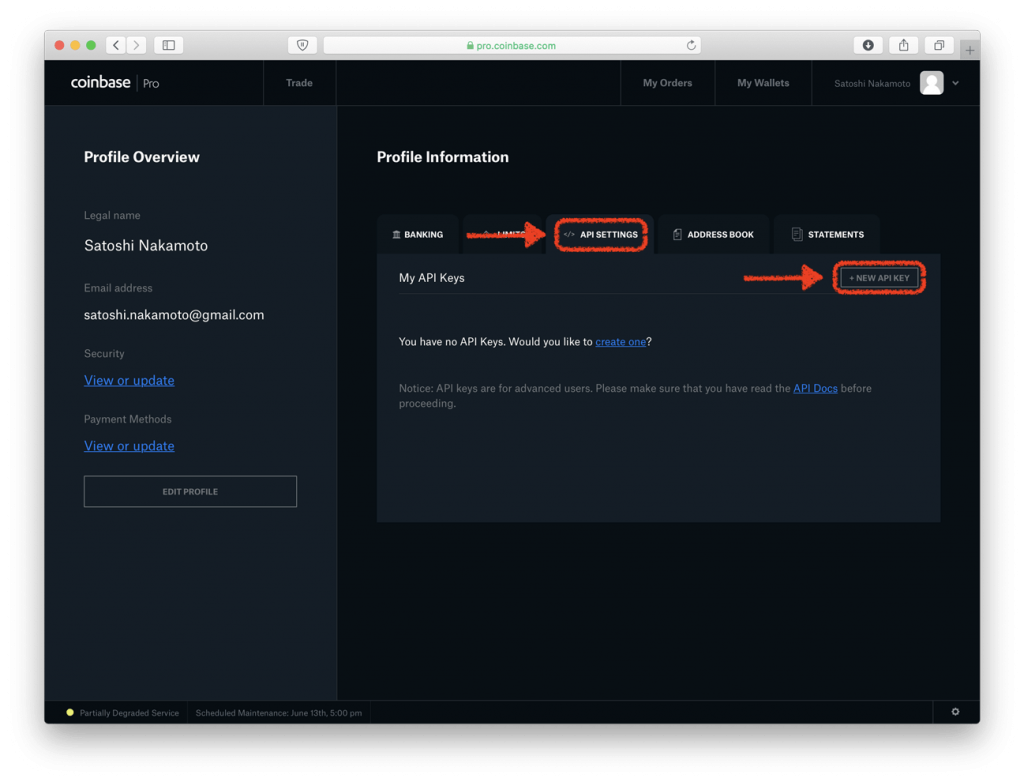Click the pro.coinbase.com address bar
The width and height of the screenshot is (1024, 782).
point(512,45)
